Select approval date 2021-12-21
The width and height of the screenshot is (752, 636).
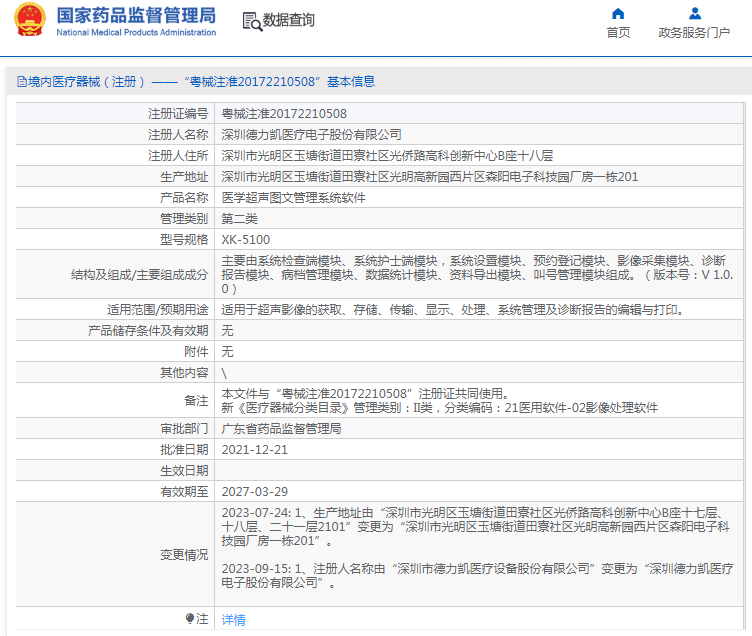pyautogui.click(x=255, y=450)
